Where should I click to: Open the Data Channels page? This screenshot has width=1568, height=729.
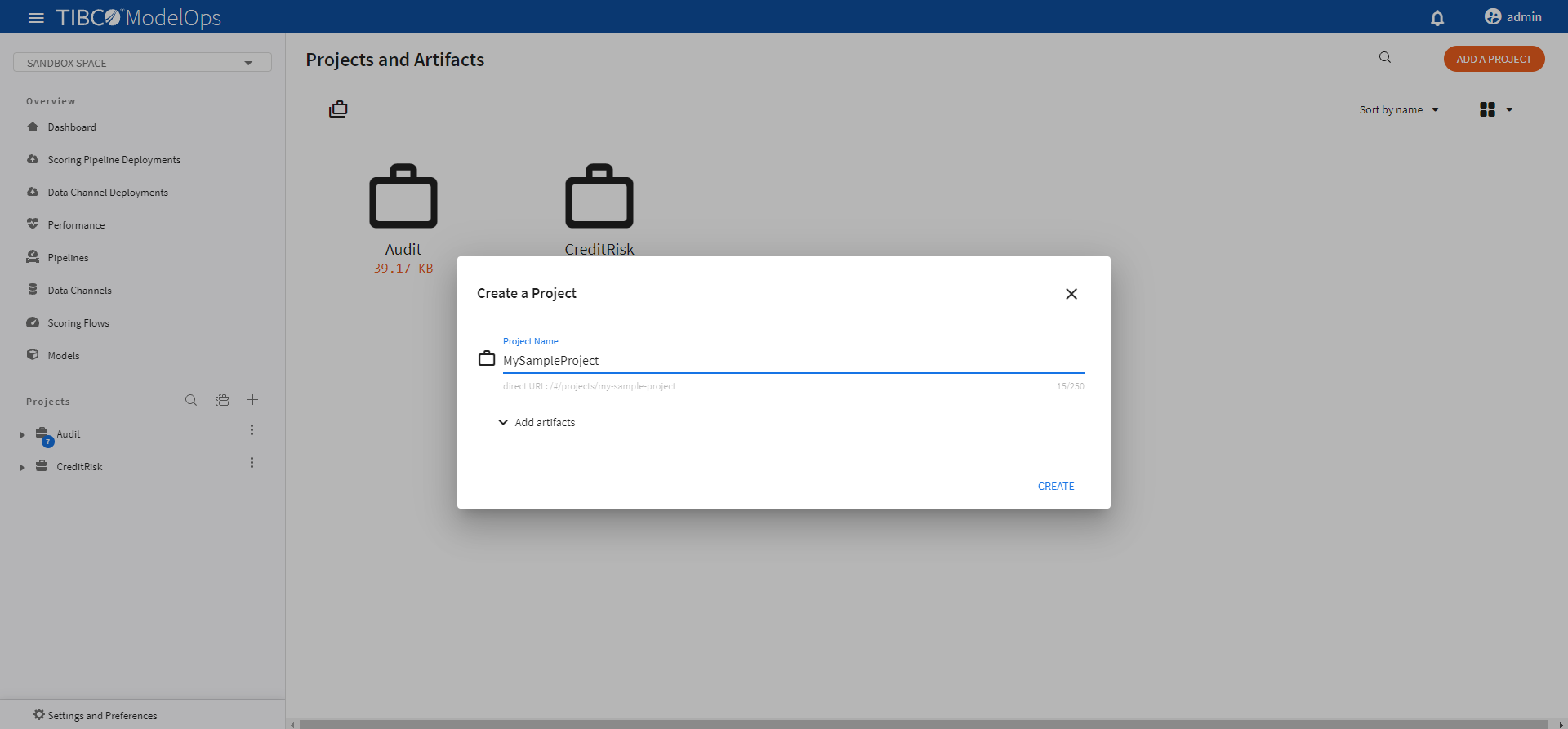(79, 291)
